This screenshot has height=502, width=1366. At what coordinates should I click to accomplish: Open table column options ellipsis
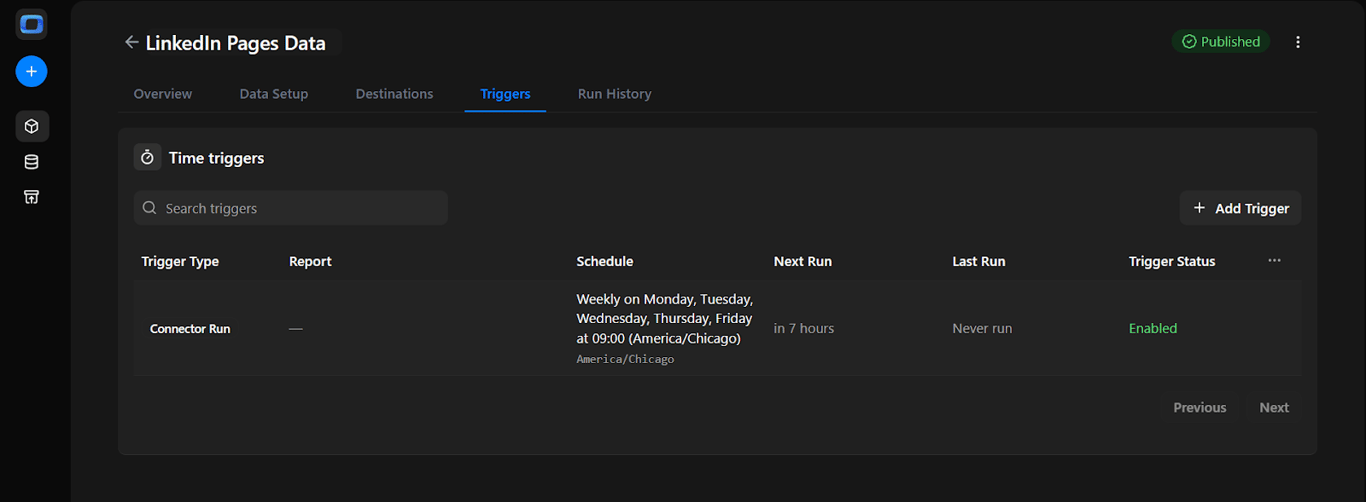click(x=1274, y=260)
